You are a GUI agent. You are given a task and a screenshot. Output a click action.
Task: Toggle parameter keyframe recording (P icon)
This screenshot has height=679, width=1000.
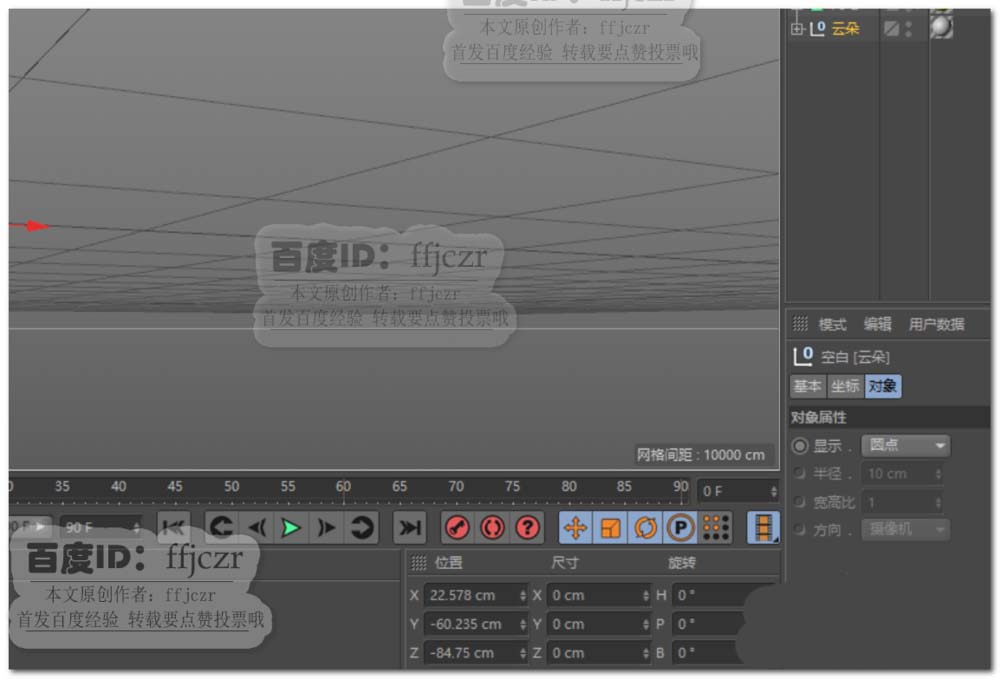680,528
